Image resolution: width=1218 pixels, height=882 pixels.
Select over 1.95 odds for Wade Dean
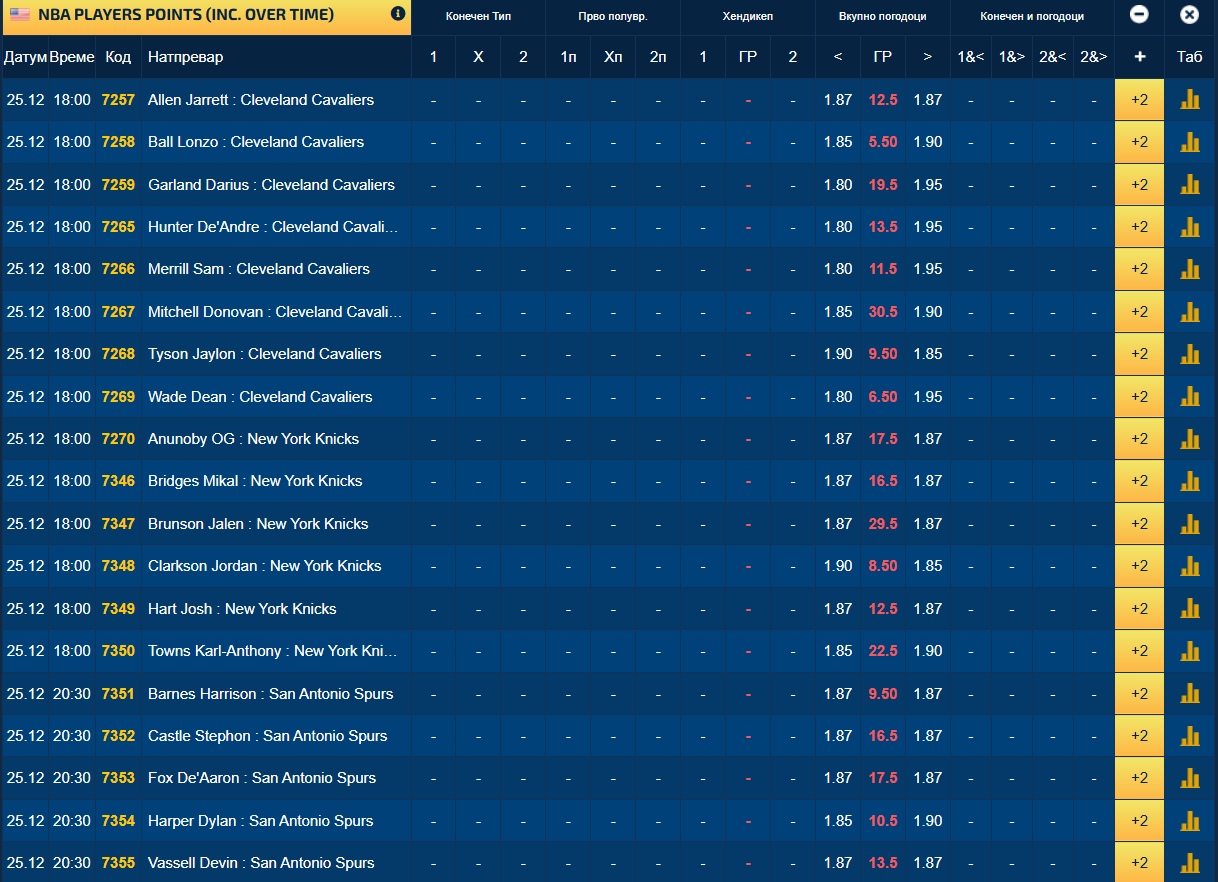coord(928,397)
